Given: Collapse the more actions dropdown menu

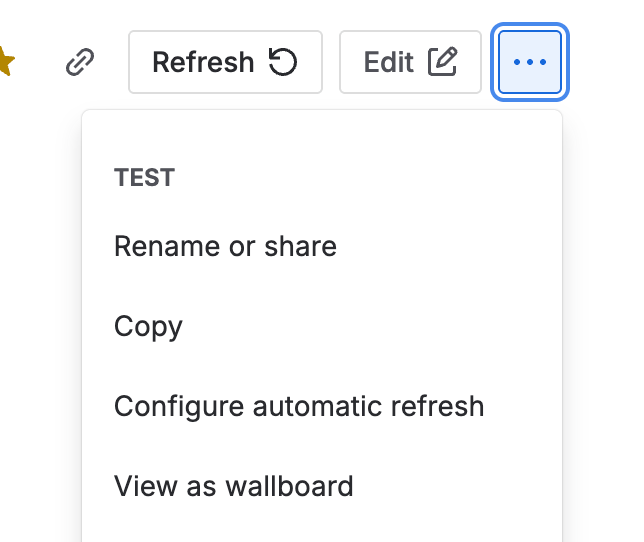Looking at the screenshot, I should click(x=530, y=62).
